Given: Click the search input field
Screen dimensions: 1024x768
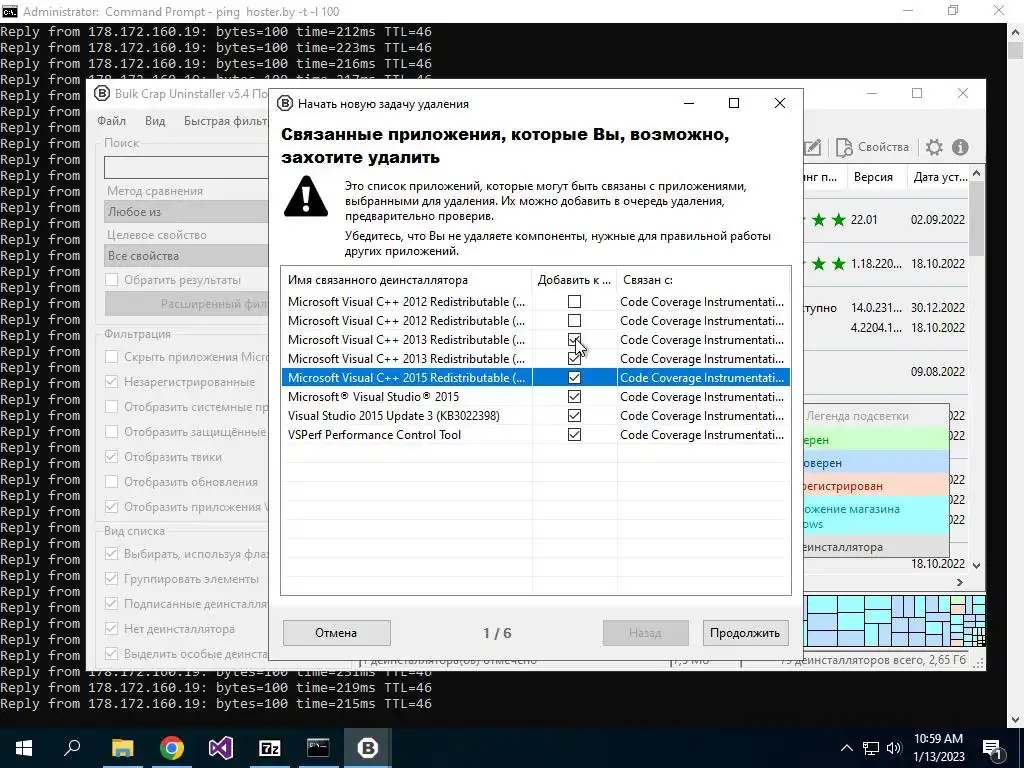Looking at the screenshot, I should pyautogui.click(x=186, y=167).
